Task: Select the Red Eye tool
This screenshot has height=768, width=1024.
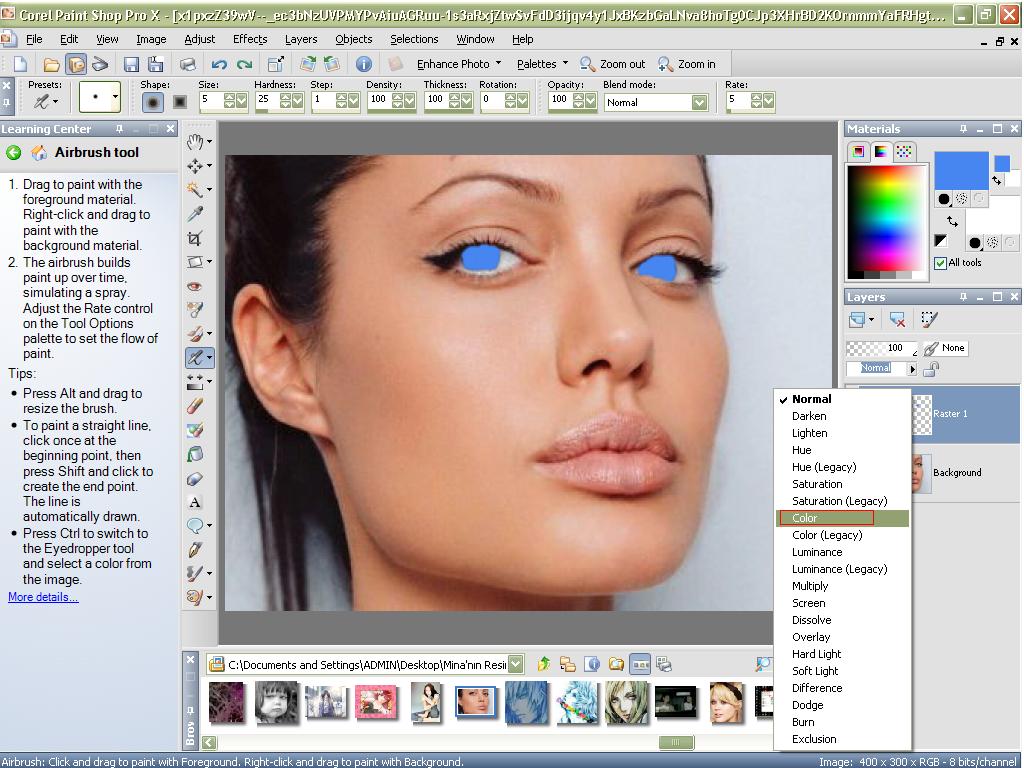Action: coord(194,286)
